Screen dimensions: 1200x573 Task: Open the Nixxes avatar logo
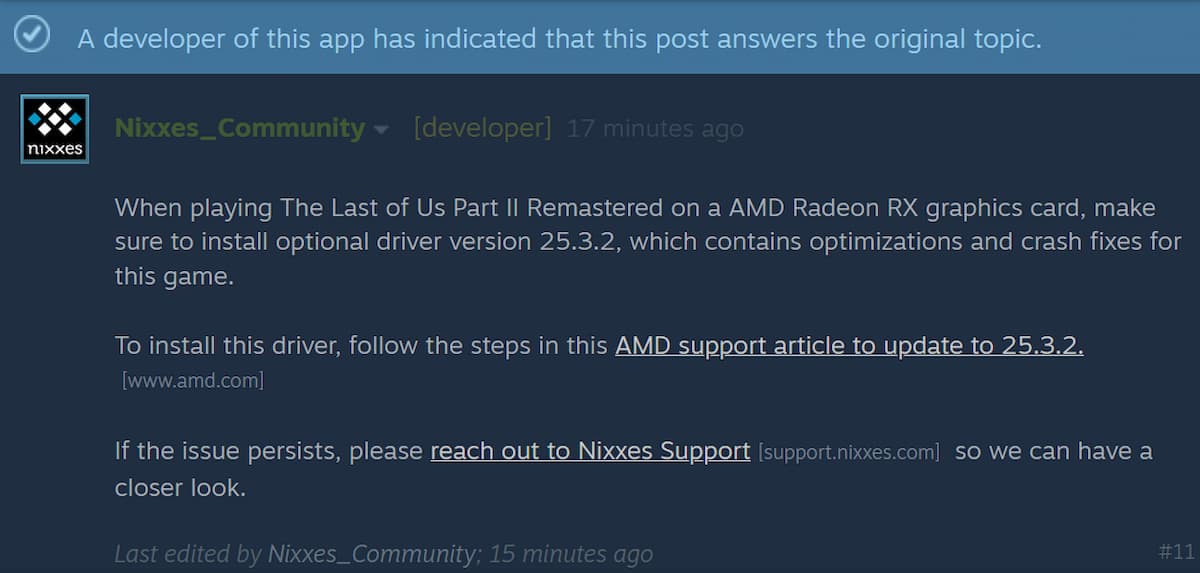(x=55, y=129)
